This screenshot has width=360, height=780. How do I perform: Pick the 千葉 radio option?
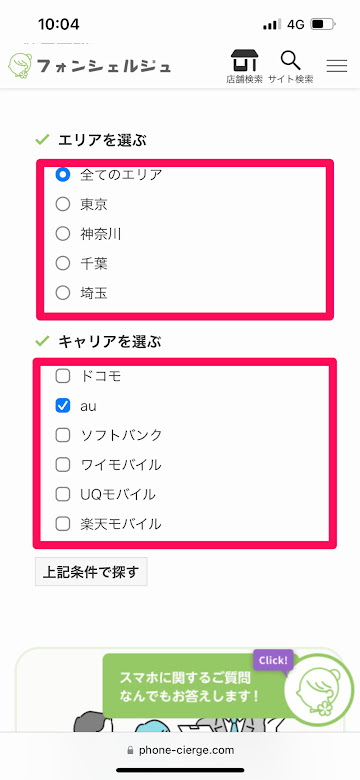pyautogui.click(x=63, y=264)
